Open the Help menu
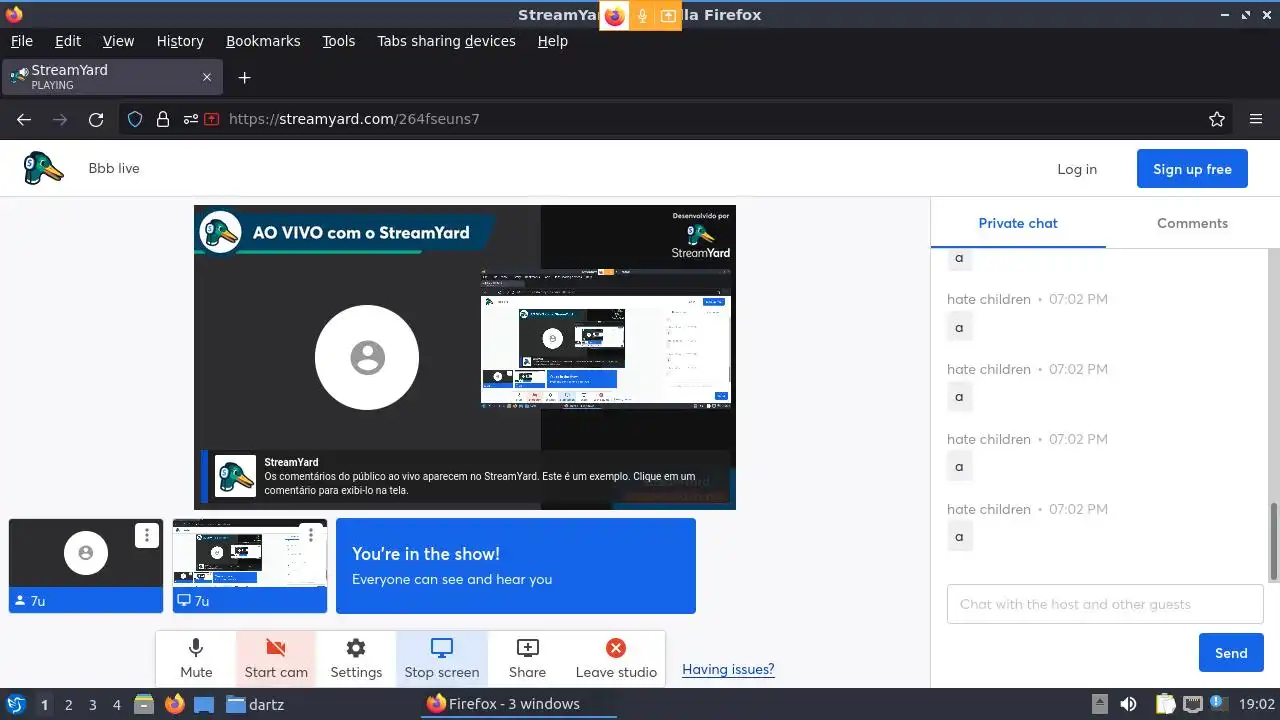Screen dimensions: 1280x720 point(553,41)
